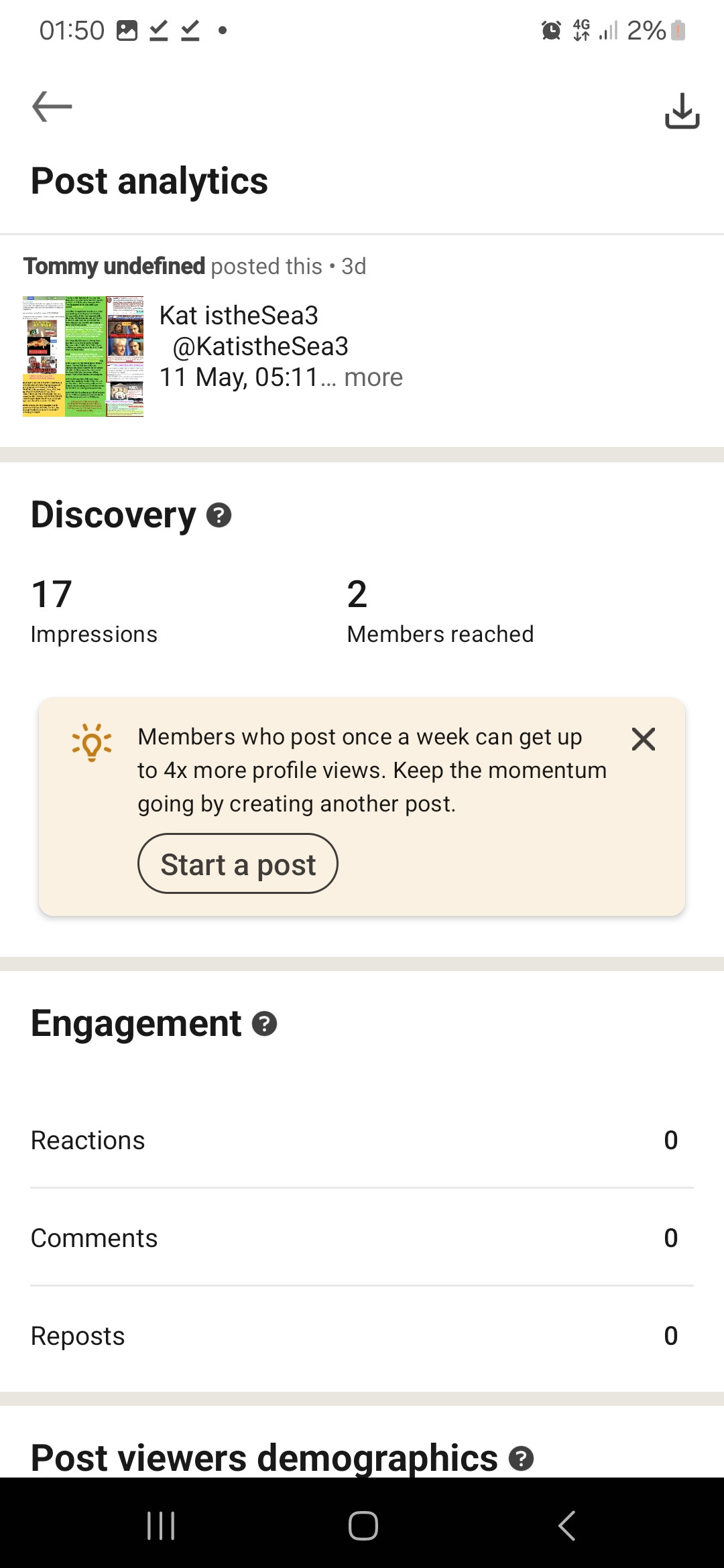Screen dimensions: 724x1568
Task: Open the Reposts row
Action: tap(362, 1335)
